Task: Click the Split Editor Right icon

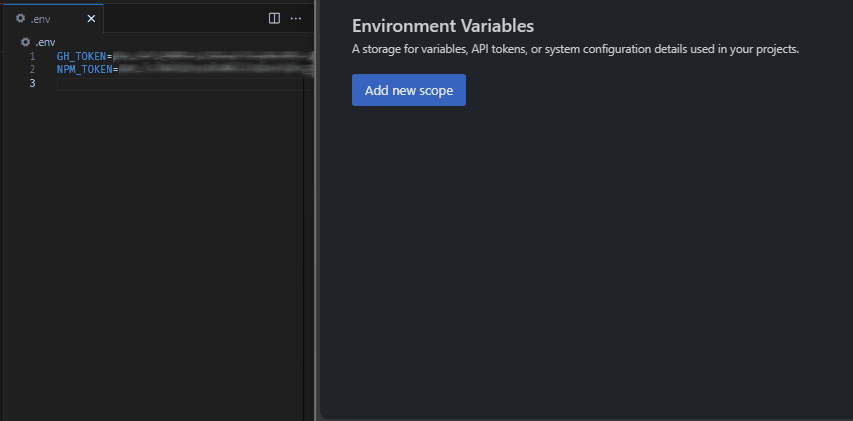Action: 275,18
